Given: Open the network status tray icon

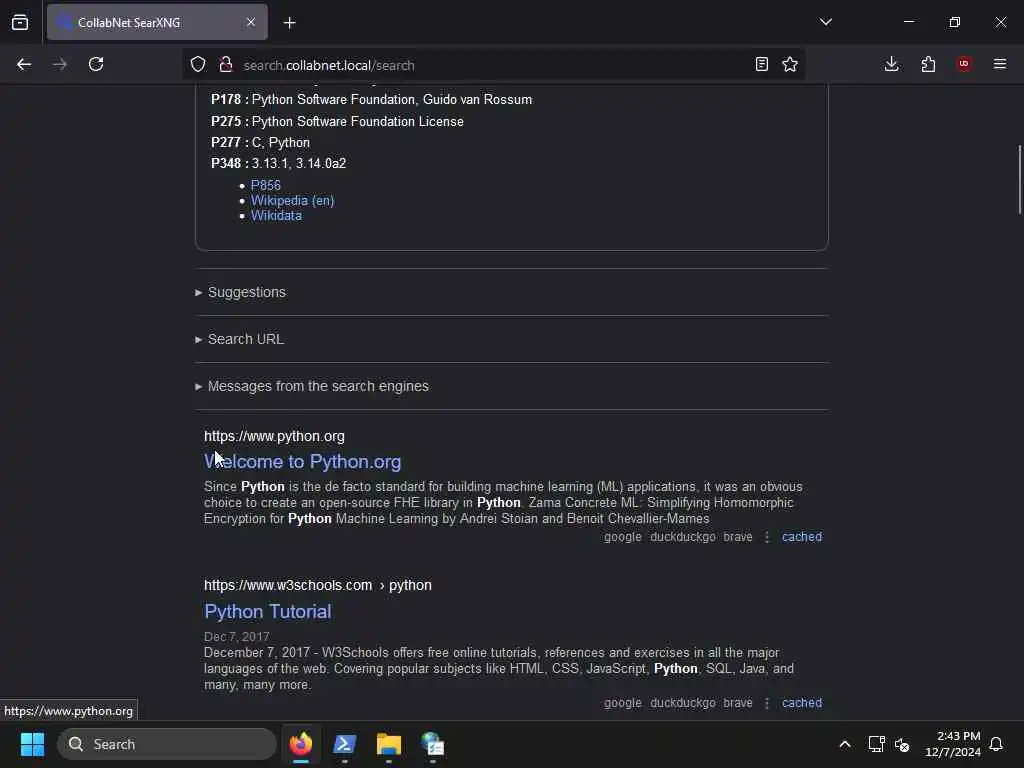Looking at the screenshot, I should (876, 744).
